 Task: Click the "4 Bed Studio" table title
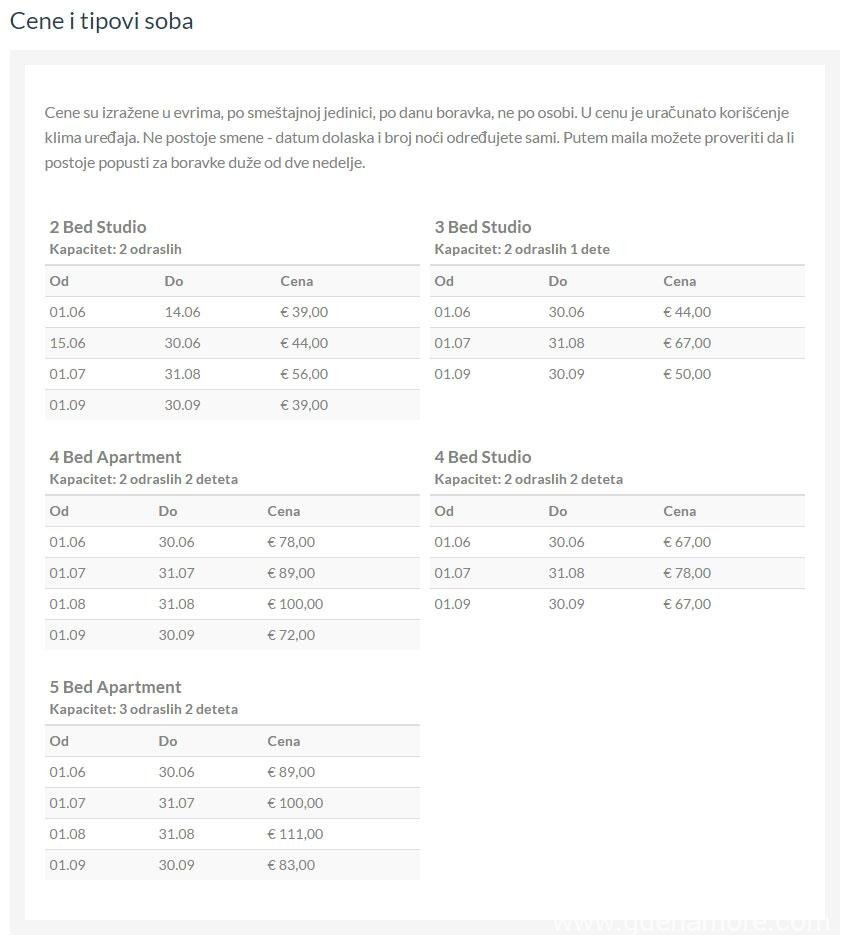[483, 457]
